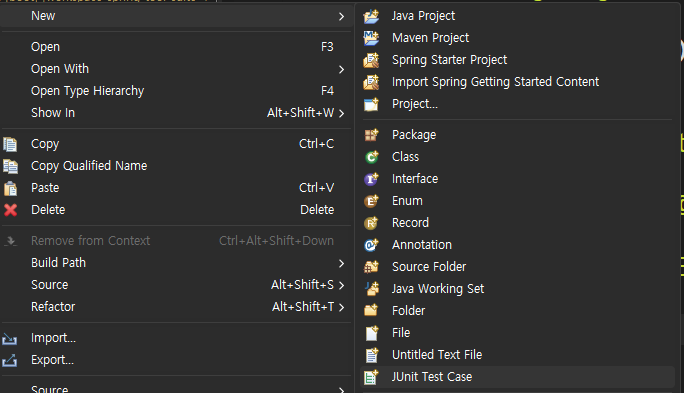
Task: Expand the Show In submenu arrow
Action: coord(342,113)
